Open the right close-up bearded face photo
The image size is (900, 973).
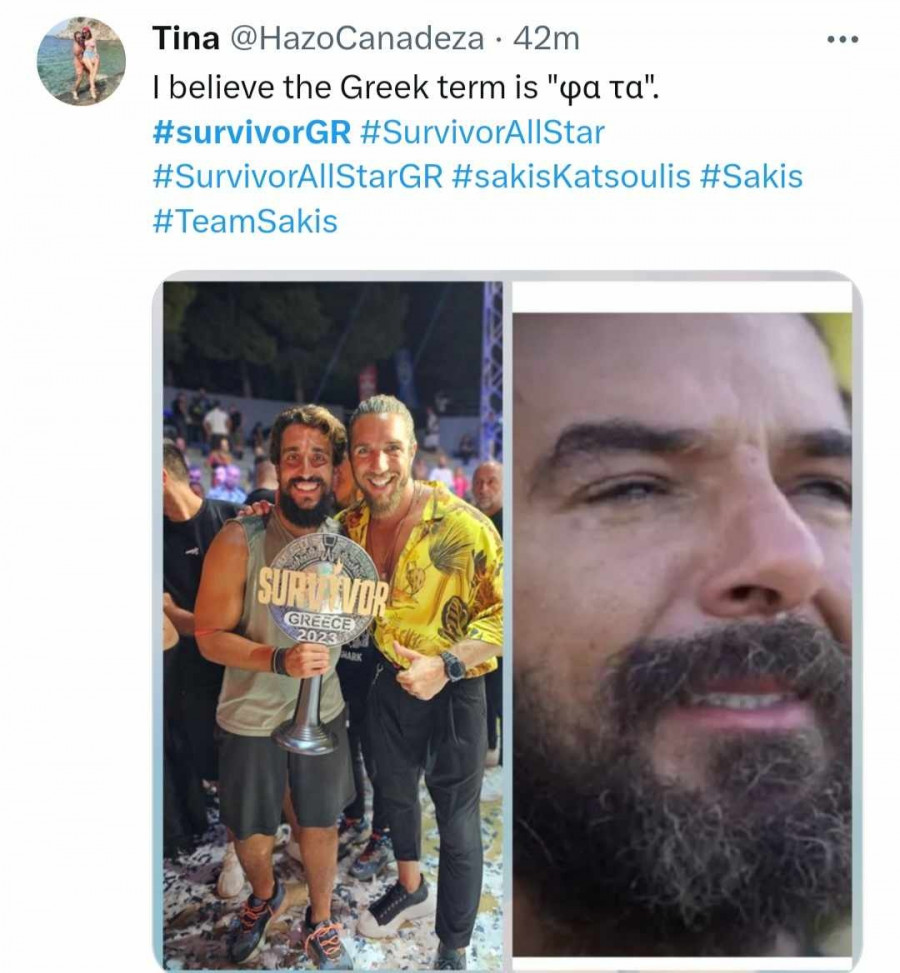point(682,632)
